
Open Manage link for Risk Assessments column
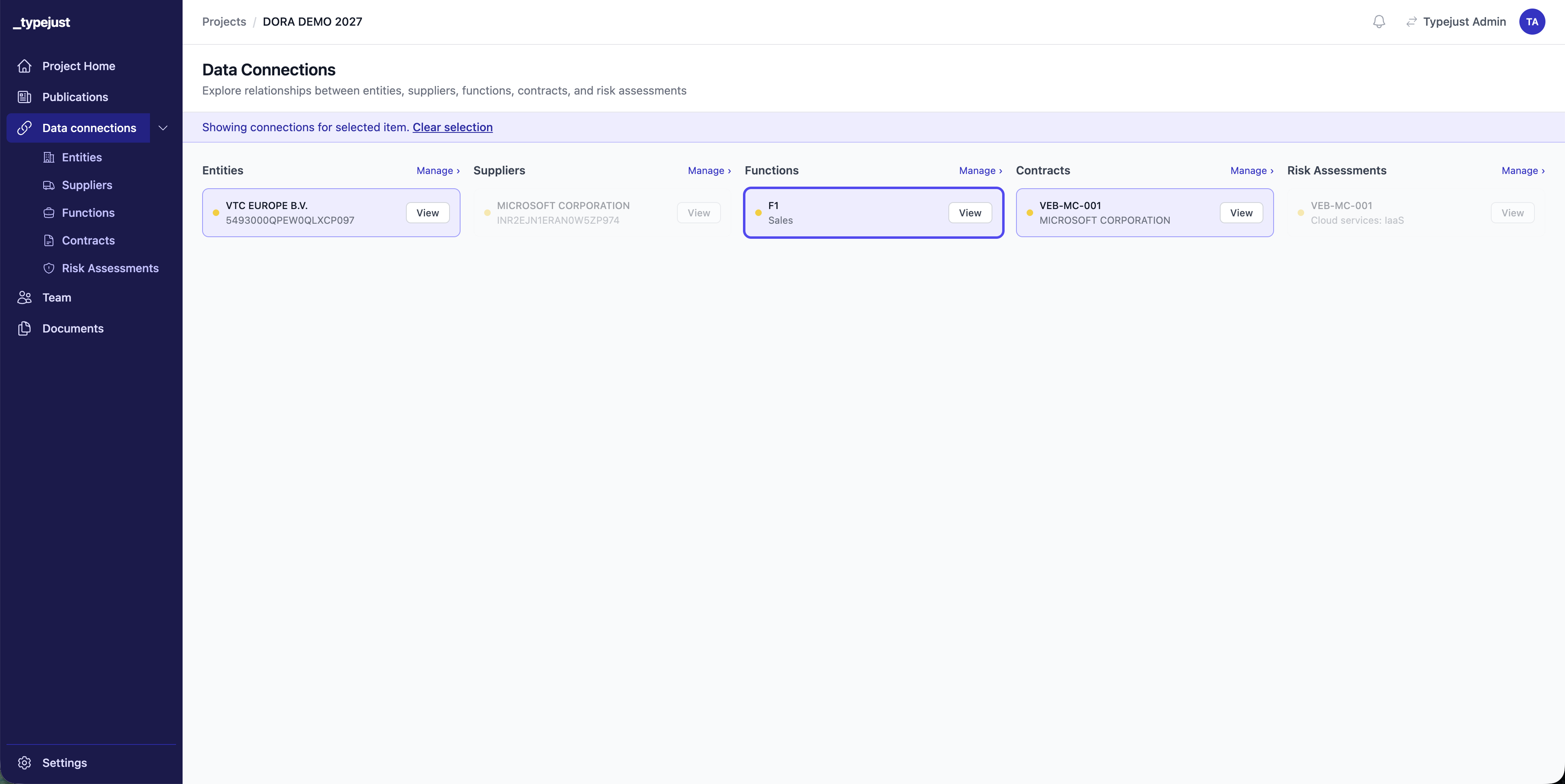(x=1523, y=171)
